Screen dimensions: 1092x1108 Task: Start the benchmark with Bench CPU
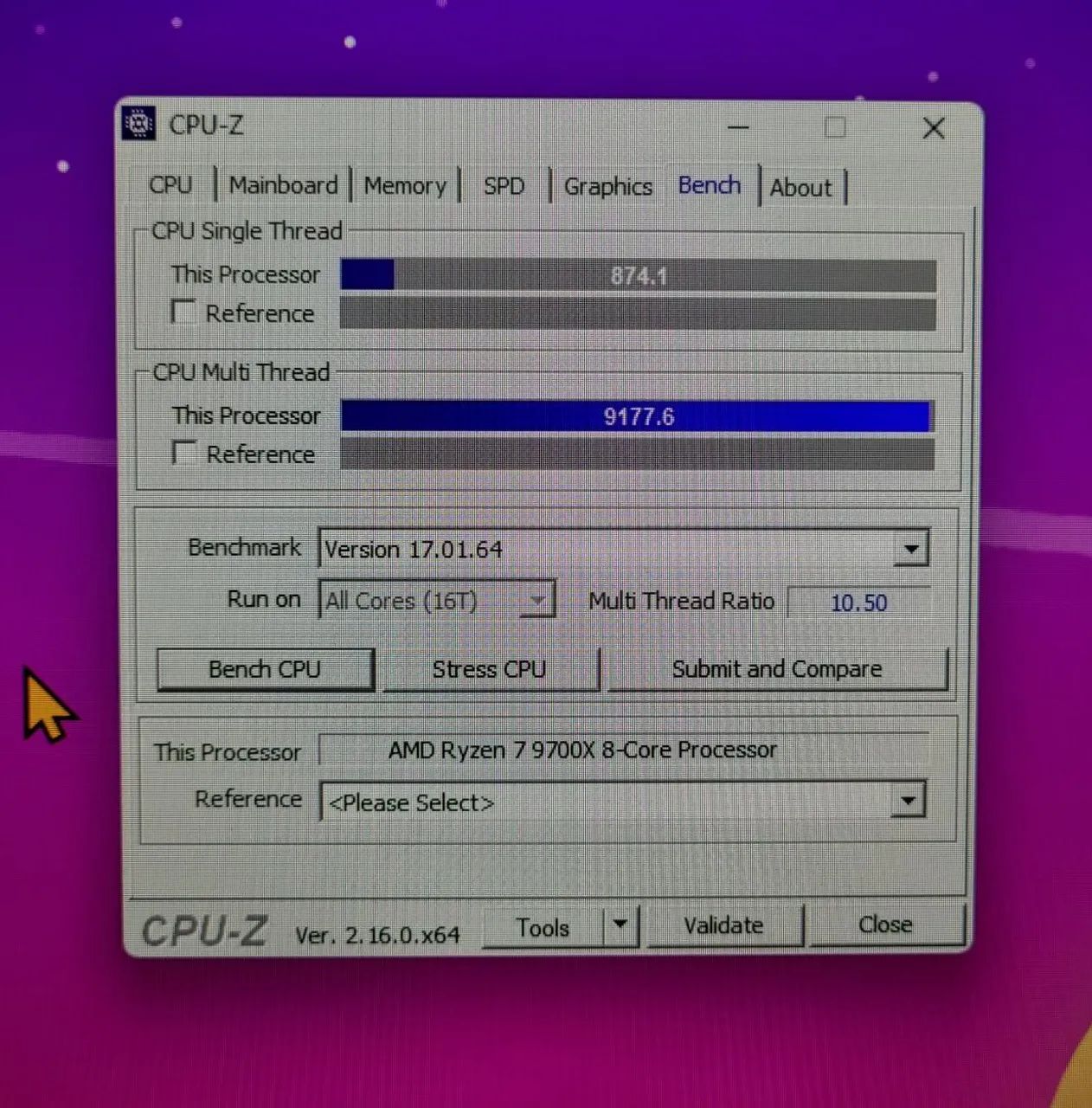[265, 669]
